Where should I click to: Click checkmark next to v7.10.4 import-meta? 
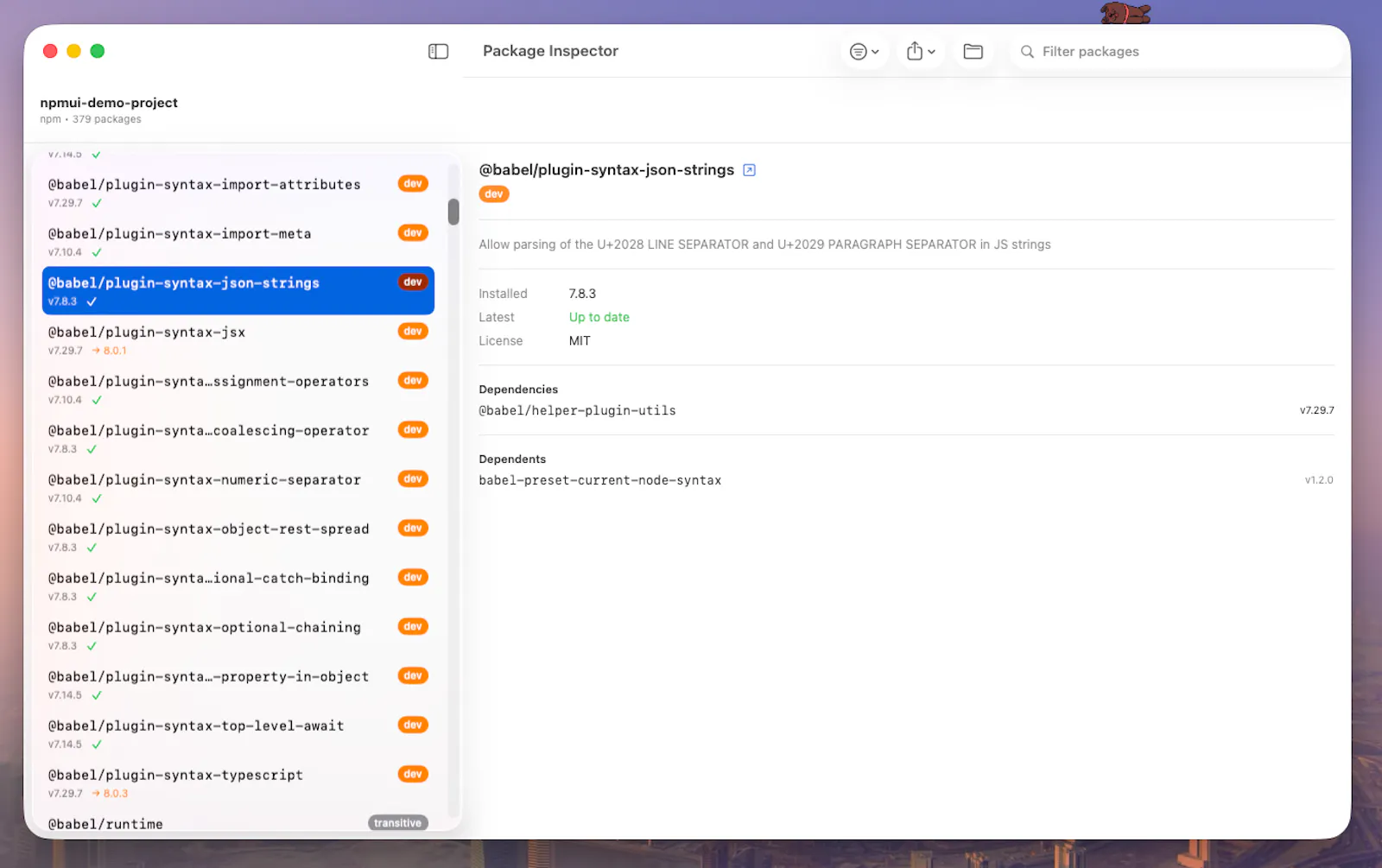tap(97, 252)
